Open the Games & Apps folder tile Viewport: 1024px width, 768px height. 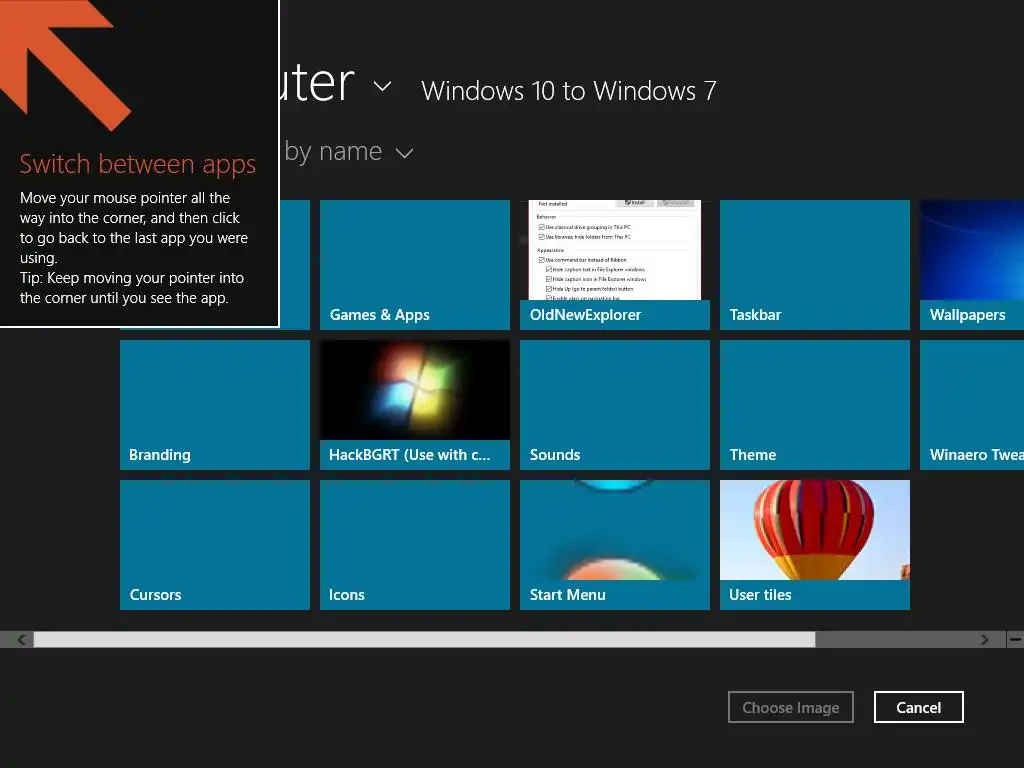(415, 264)
